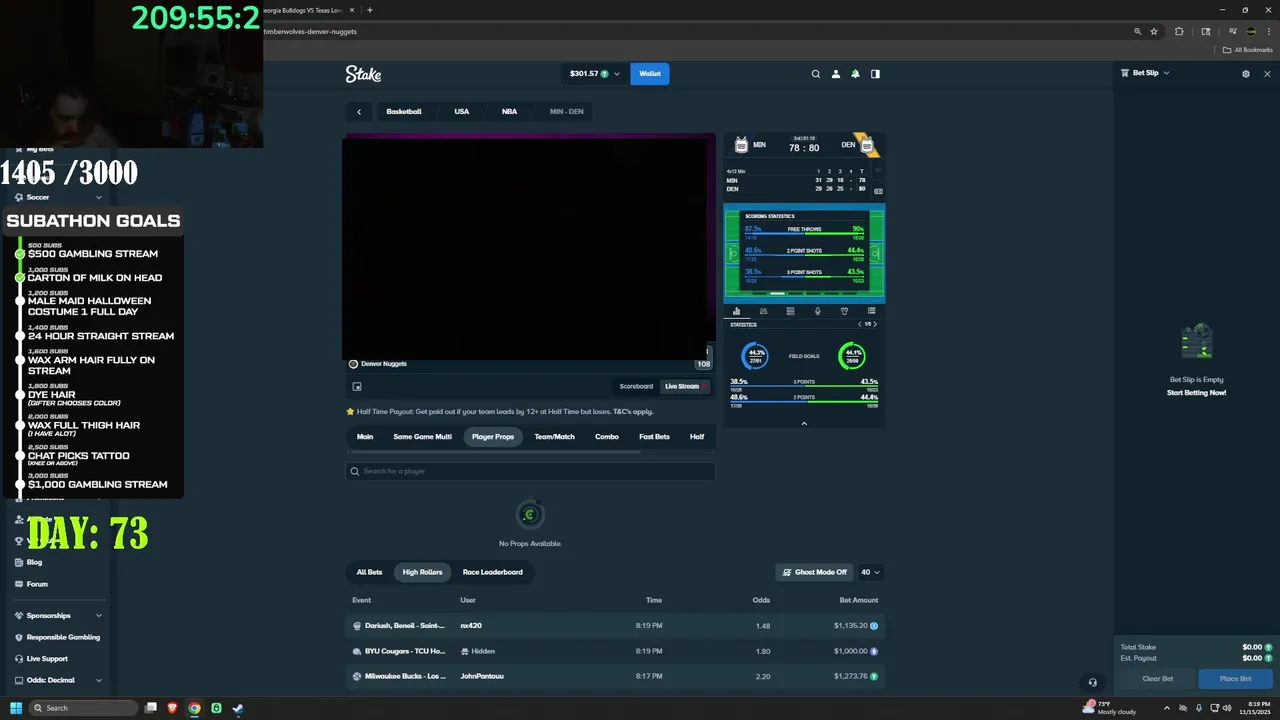This screenshot has height=720, width=1280.
Task: Click the Place Bet button
Action: tap(1235, 679)
